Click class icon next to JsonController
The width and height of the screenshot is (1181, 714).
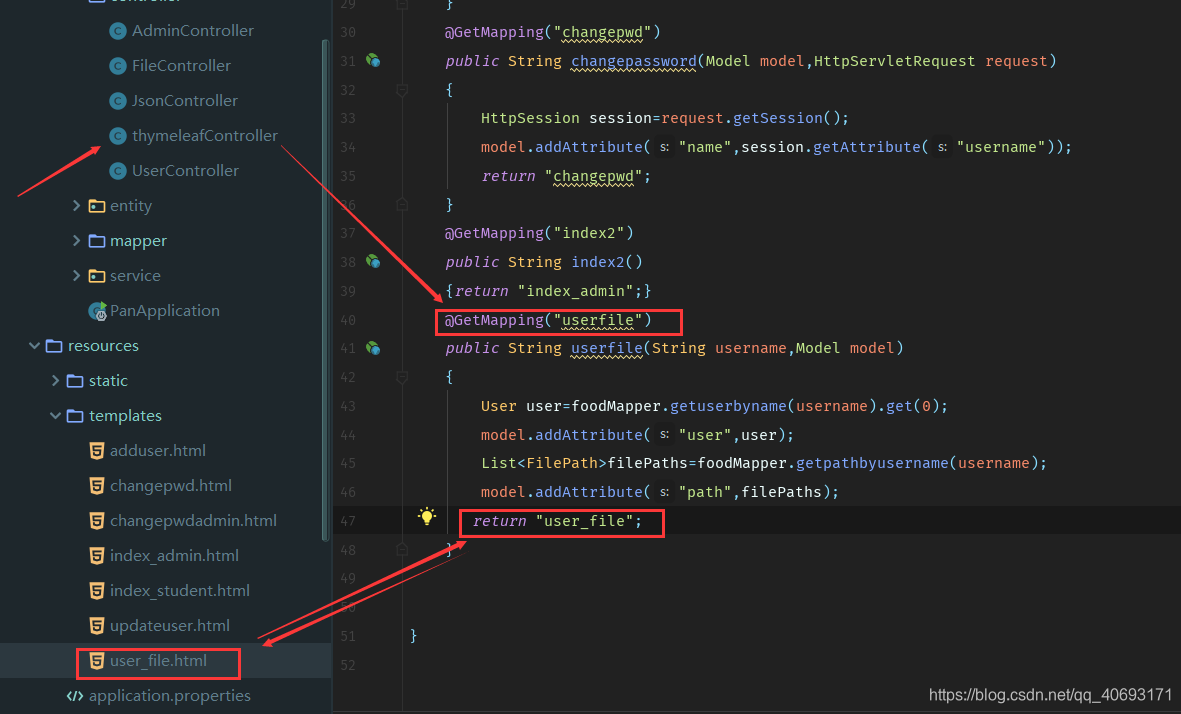(117, 101)
